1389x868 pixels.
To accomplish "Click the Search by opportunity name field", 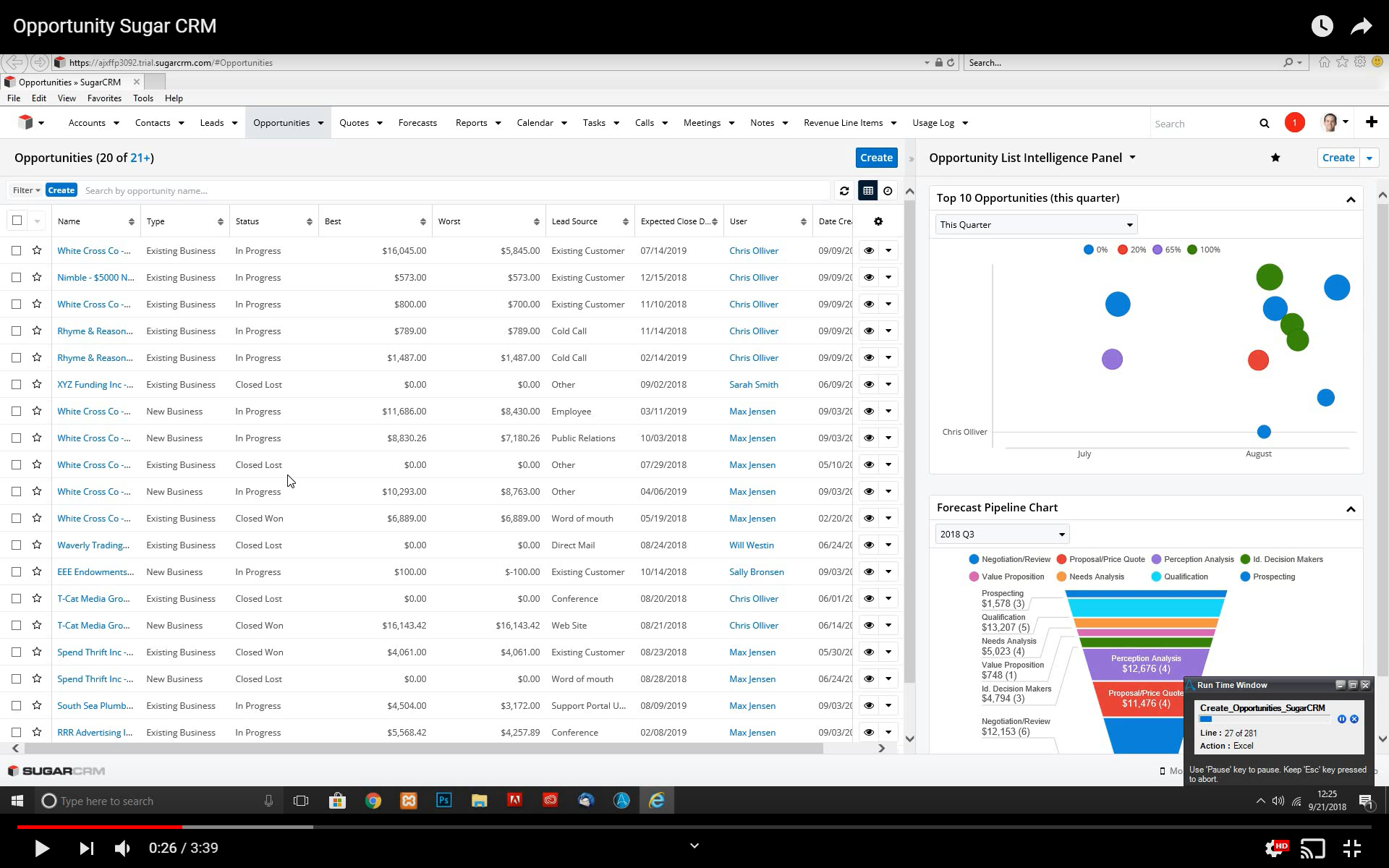I will [x=456, y=191].
